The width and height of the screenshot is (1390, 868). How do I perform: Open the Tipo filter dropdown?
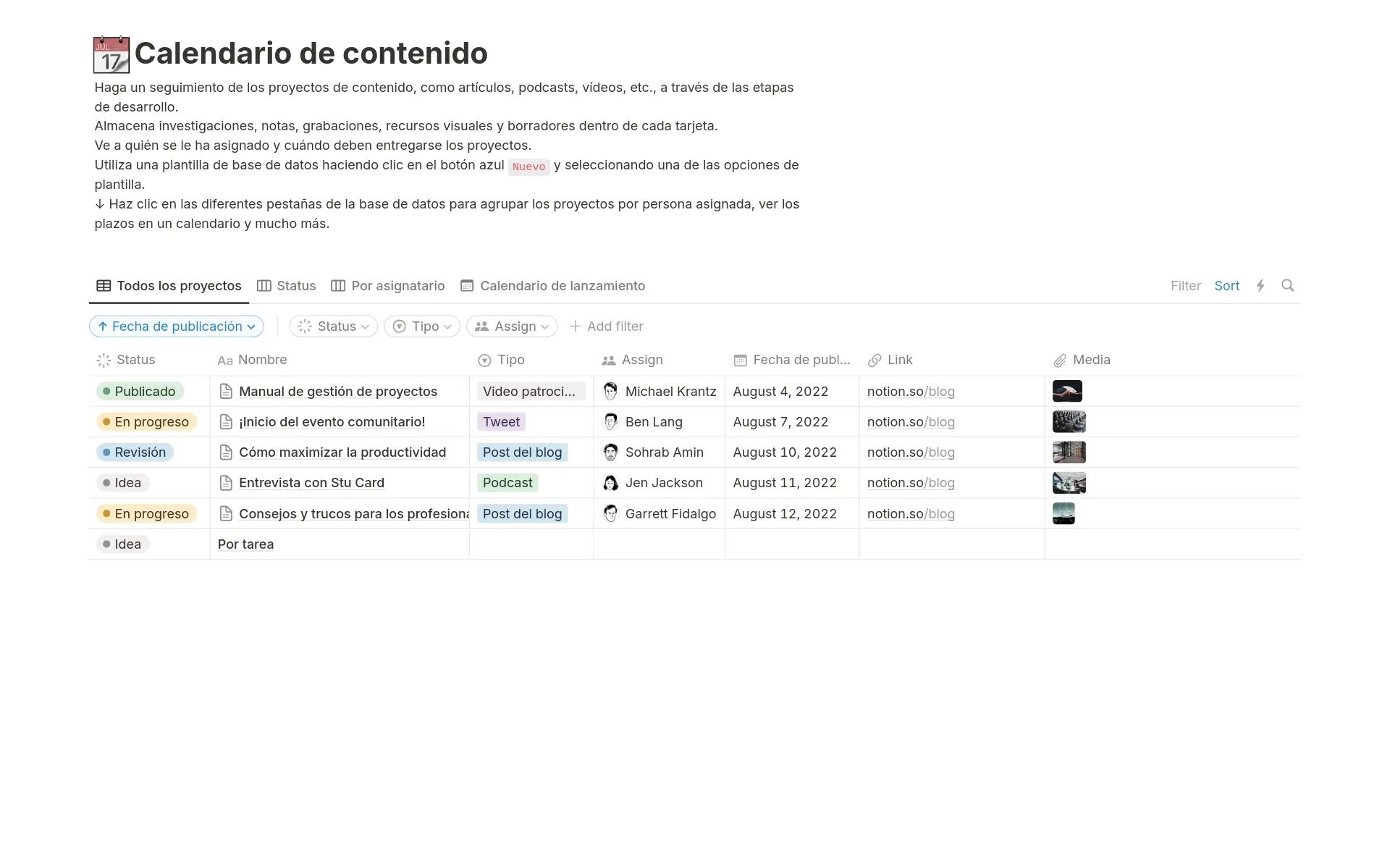coord(421,326)
